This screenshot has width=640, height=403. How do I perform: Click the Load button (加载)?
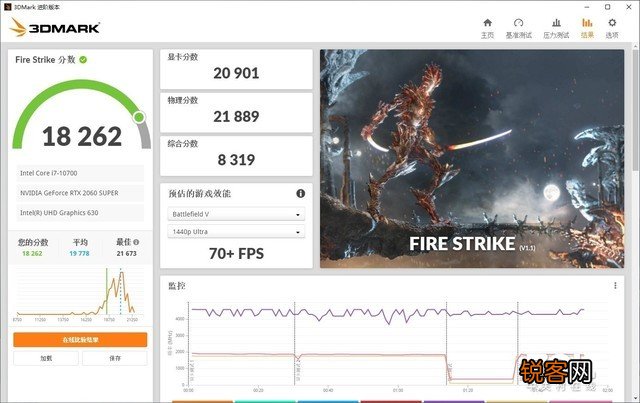click(46, 358)
